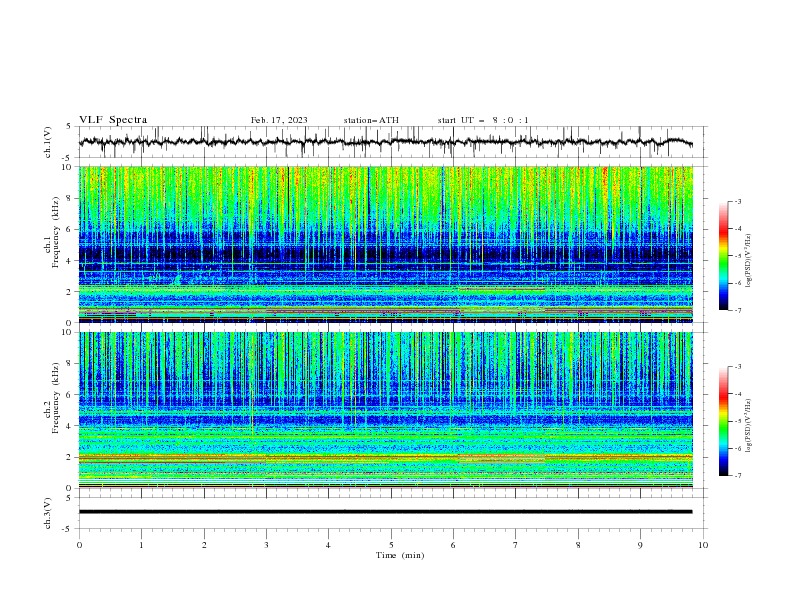The height and width of the screenshot is (612, 792).
Task: Click the "5" tick on the time axis
Action: (x=391, y=545)
